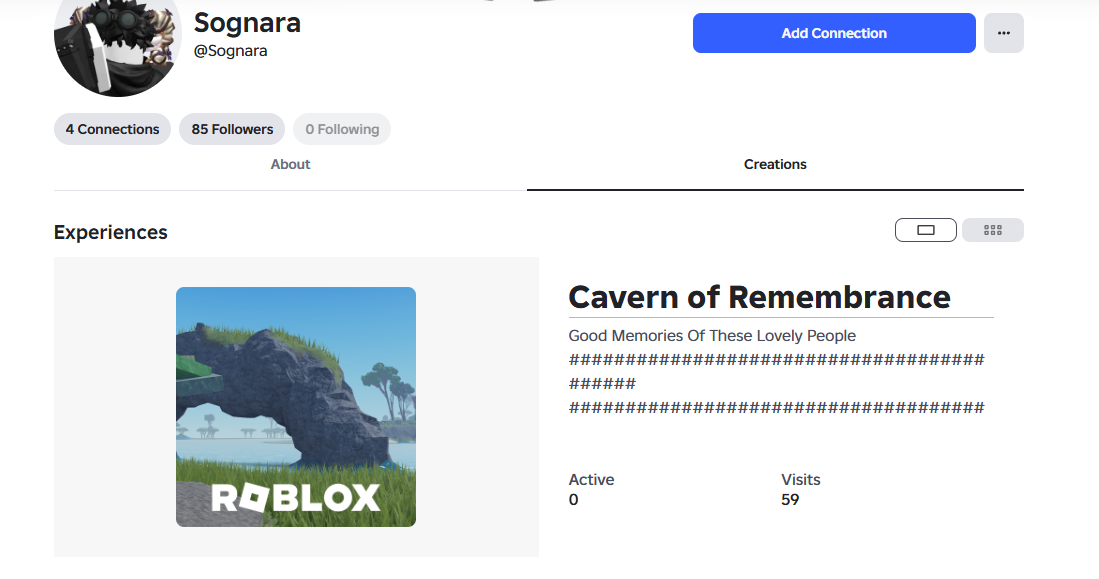Open the 4 Connections list

point(112,129)
